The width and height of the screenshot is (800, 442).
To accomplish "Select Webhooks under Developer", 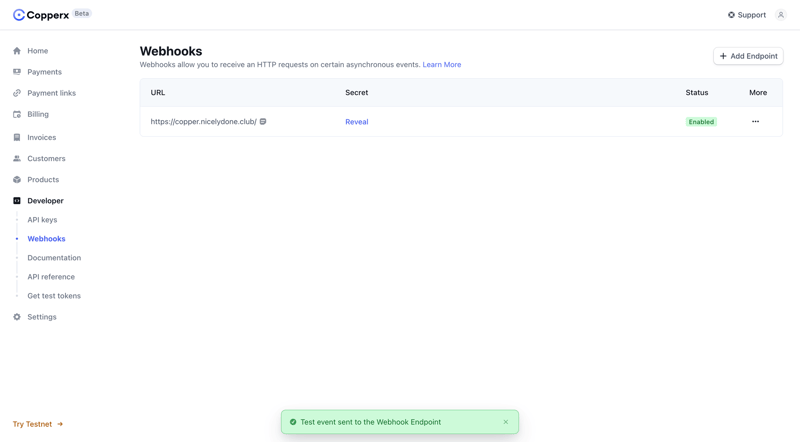I will (46, 239).
